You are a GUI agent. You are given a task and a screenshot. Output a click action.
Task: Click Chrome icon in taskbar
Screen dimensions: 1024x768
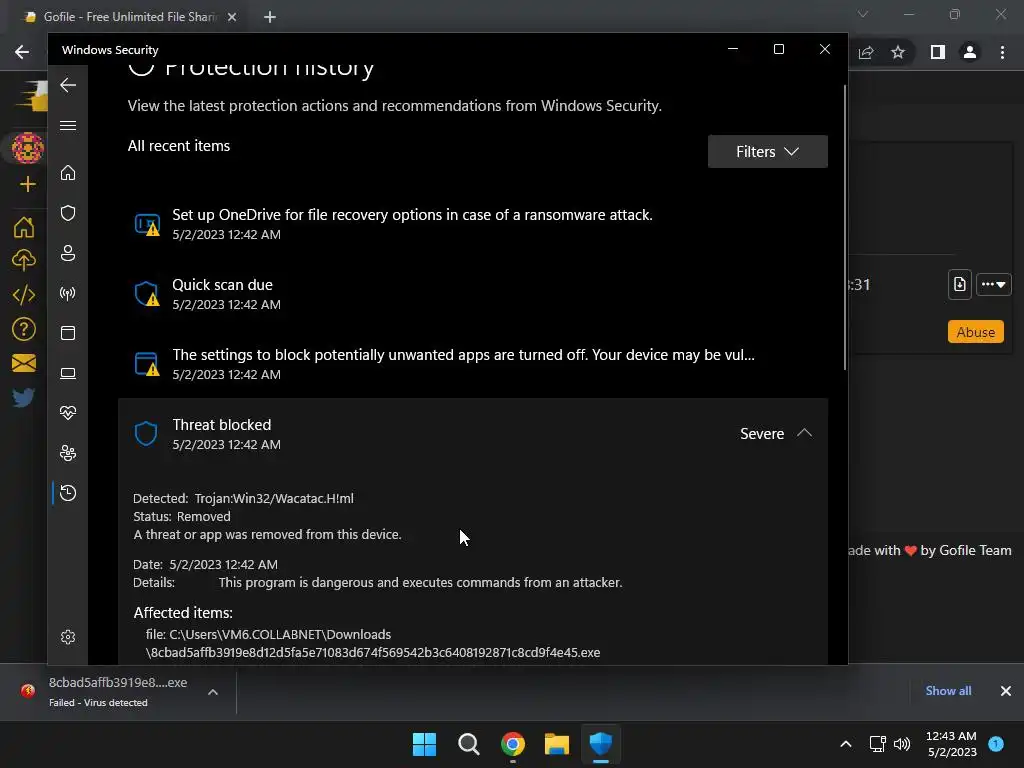513,744
